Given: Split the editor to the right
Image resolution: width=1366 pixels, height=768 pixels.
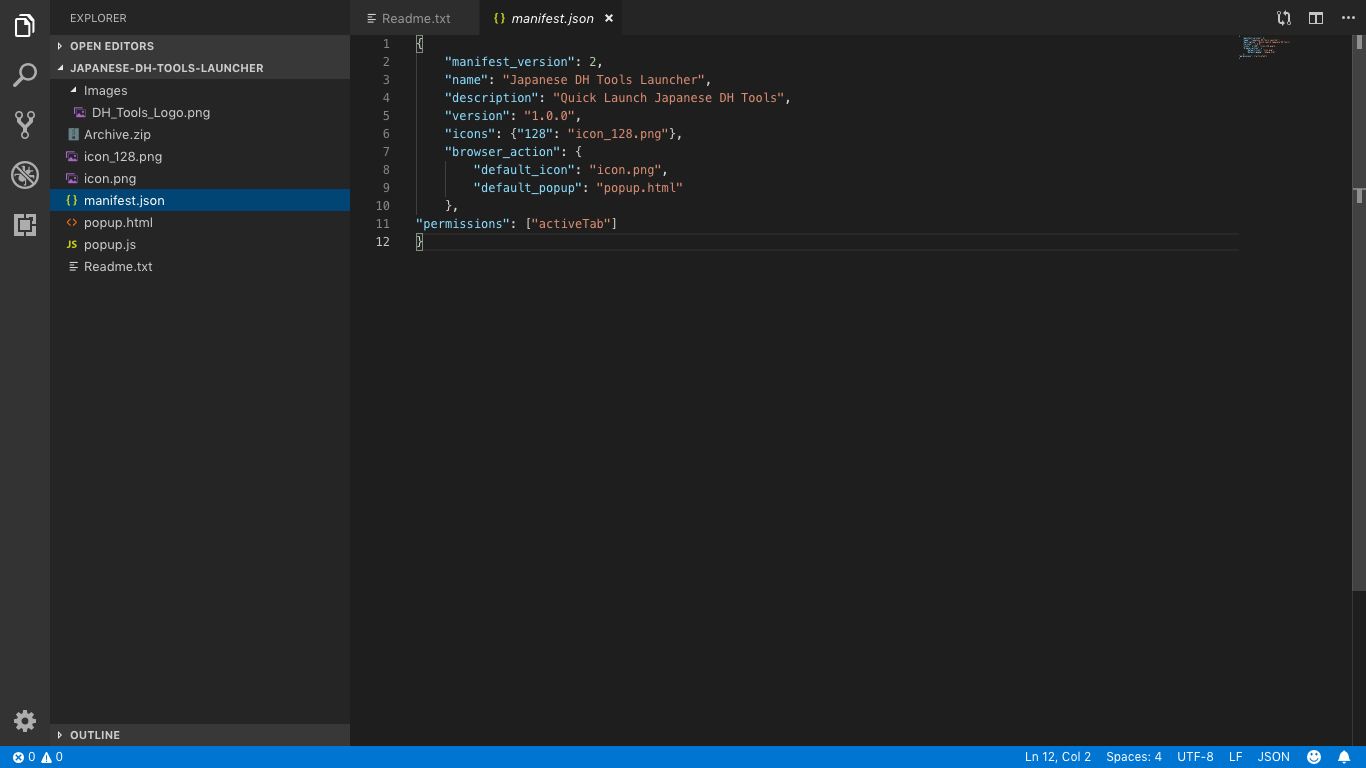Looking at the screenshot, I should 1316,18.
